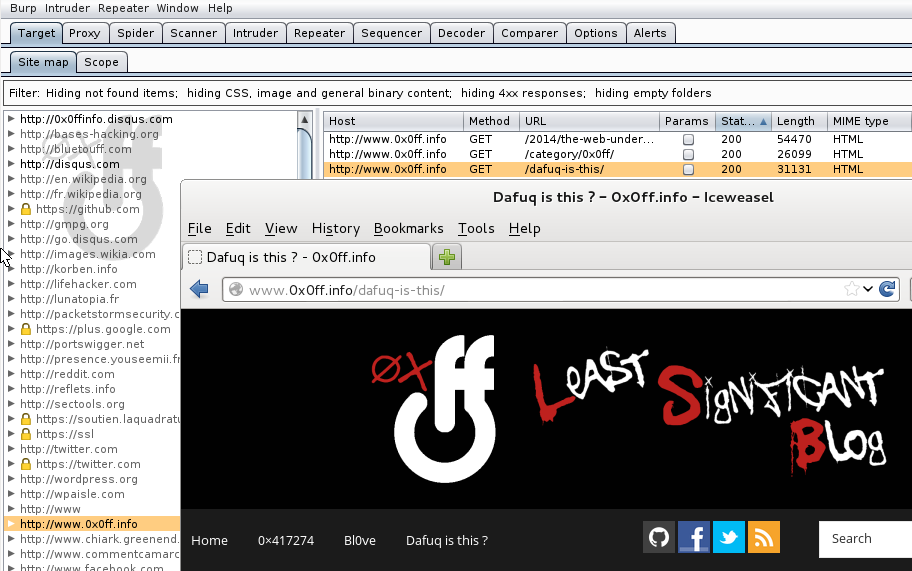Open the Twitter icon on blog

pyautogui.click(x=729, y=537)
